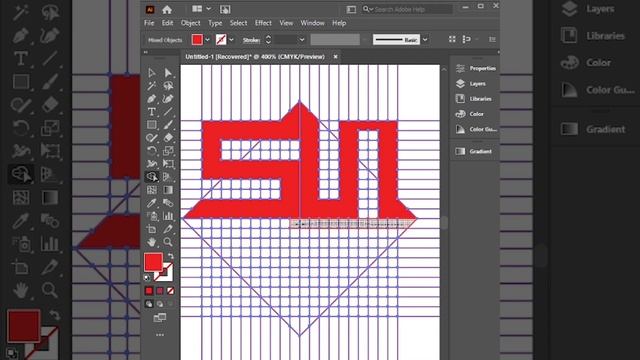Screen dimensions: 640x360
Task: Click the Share document icon
Action: [225, 9]
